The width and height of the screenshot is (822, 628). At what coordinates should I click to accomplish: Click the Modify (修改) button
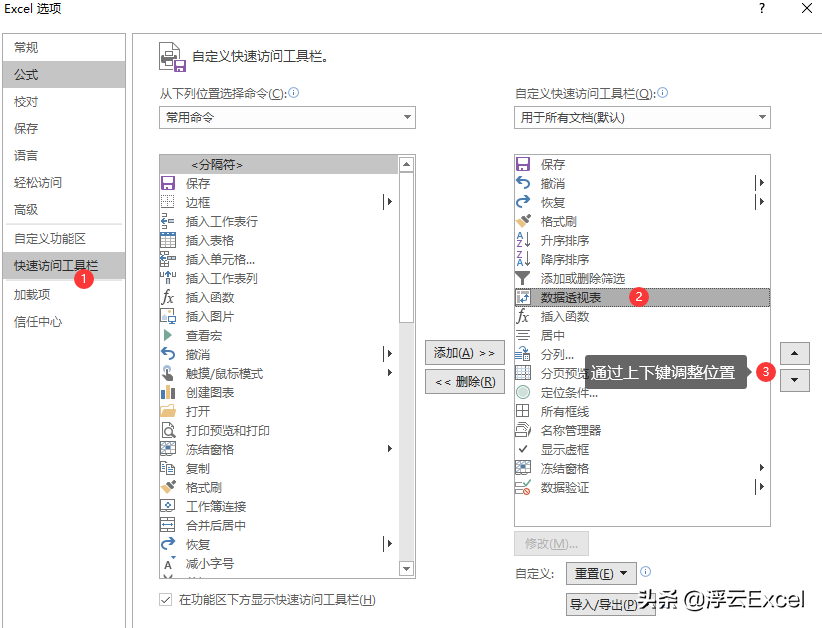click(x=551, y=544)
